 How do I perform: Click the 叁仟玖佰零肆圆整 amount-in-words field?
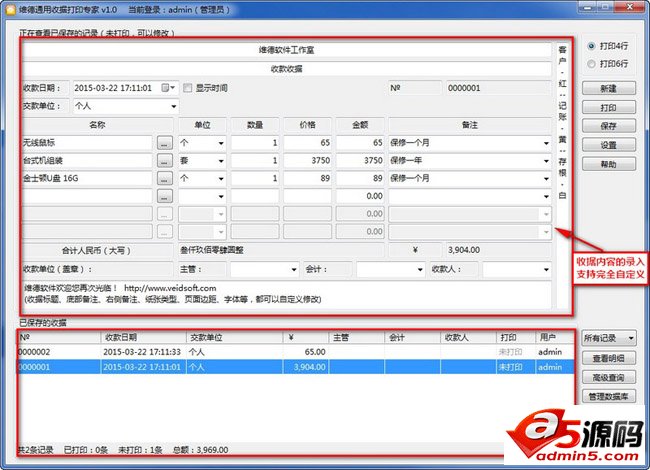click(x=281, y=250)
